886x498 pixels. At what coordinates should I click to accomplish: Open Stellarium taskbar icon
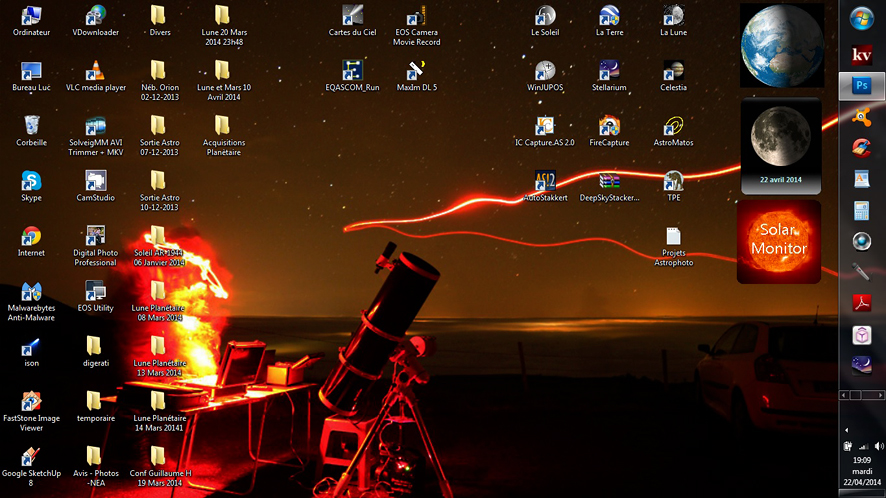pos(861,365)
